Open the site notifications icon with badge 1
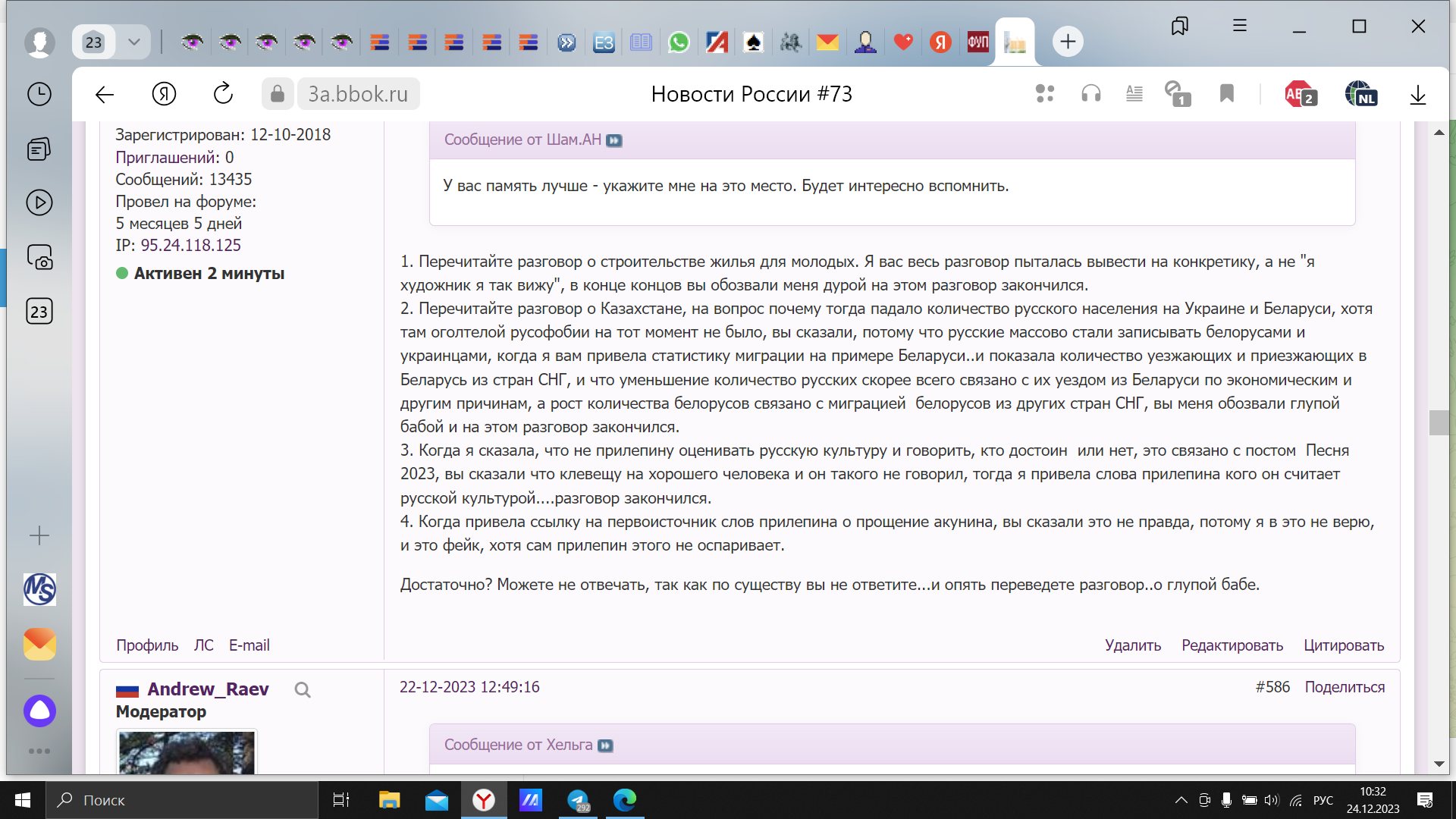 pos(1178,94)
